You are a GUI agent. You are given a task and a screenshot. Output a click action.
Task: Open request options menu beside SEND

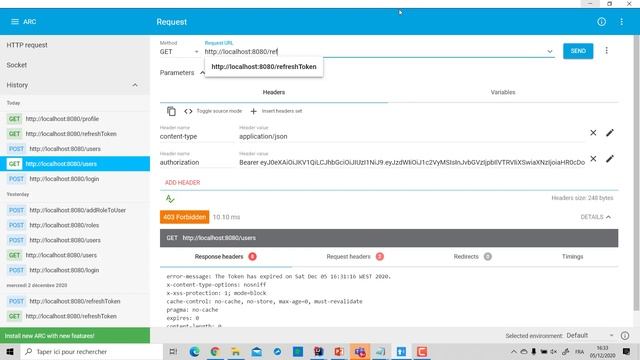coord(607,51)
